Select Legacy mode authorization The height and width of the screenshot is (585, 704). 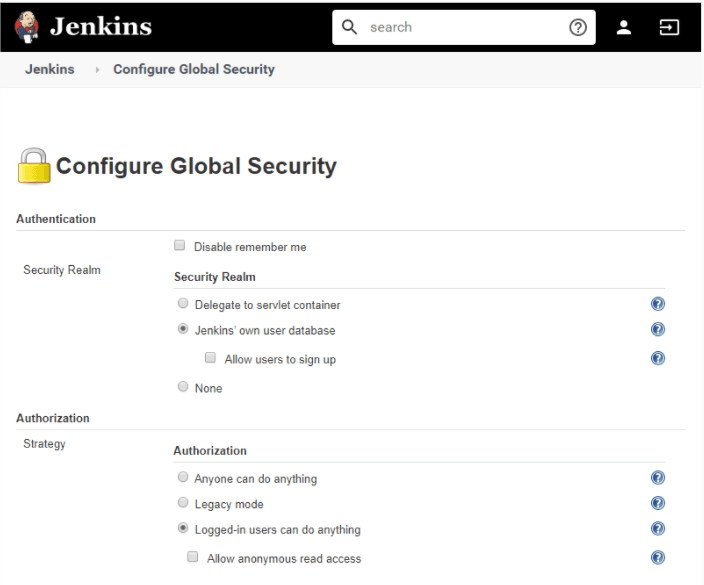[x=182, y=503]
